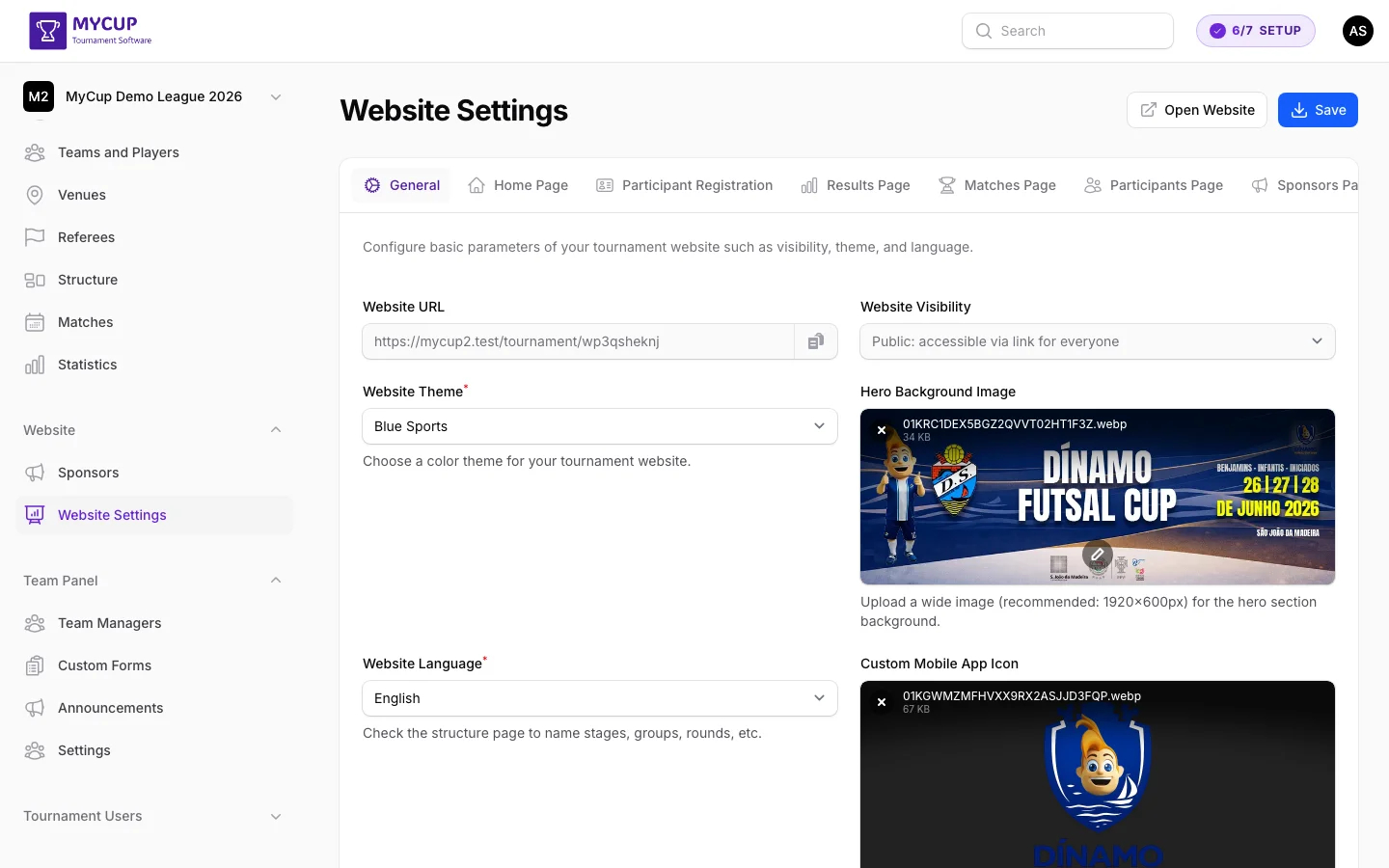The width and height of the screenshot is (1389, 868).
Task: Click the Team Managers people icon
Action: pyautogui.click(x=35, y=623)
